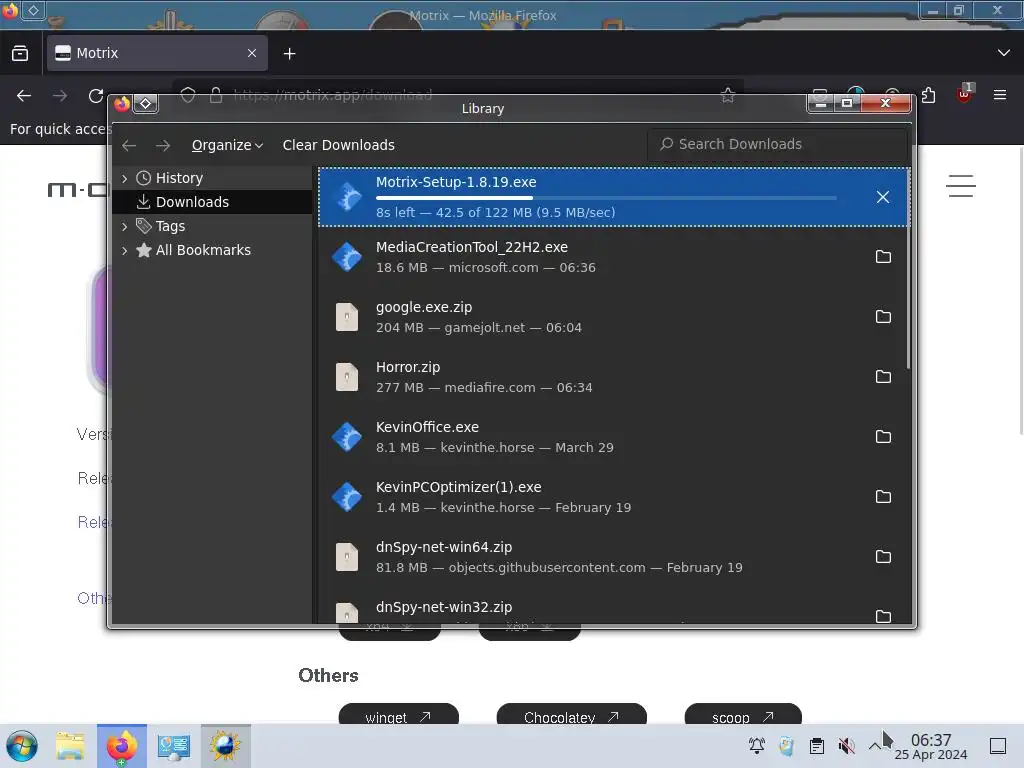The image size is (1024, 768).
Task: Select the KevinOffice.exe file name
Action: tap(427, 427)
